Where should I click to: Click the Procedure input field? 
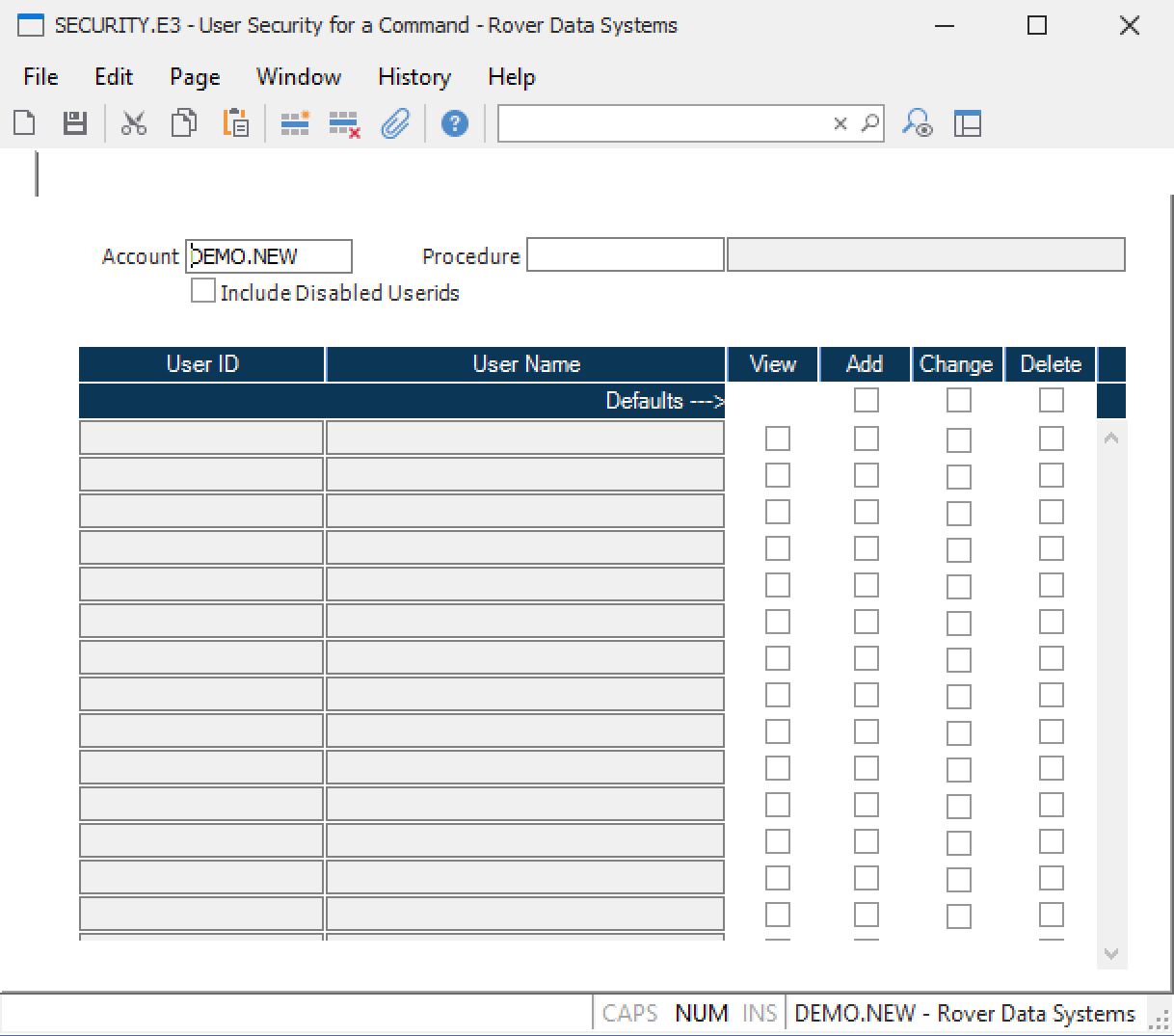[625, 255]
